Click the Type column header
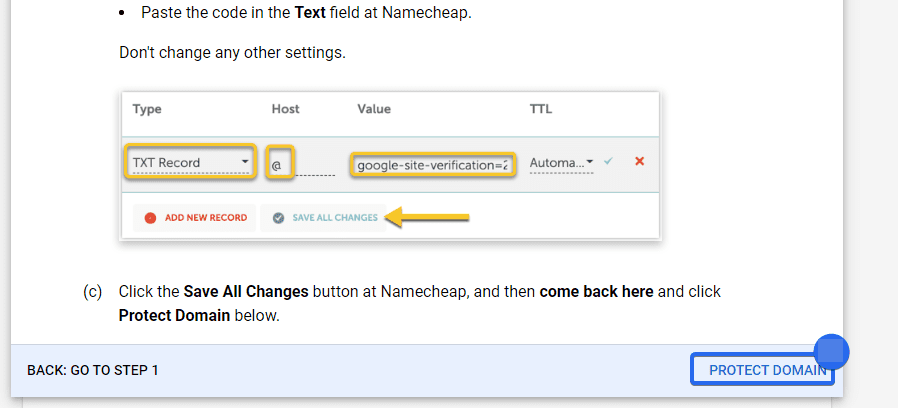Screen dimensions: 898x408 tap(147, 109)
